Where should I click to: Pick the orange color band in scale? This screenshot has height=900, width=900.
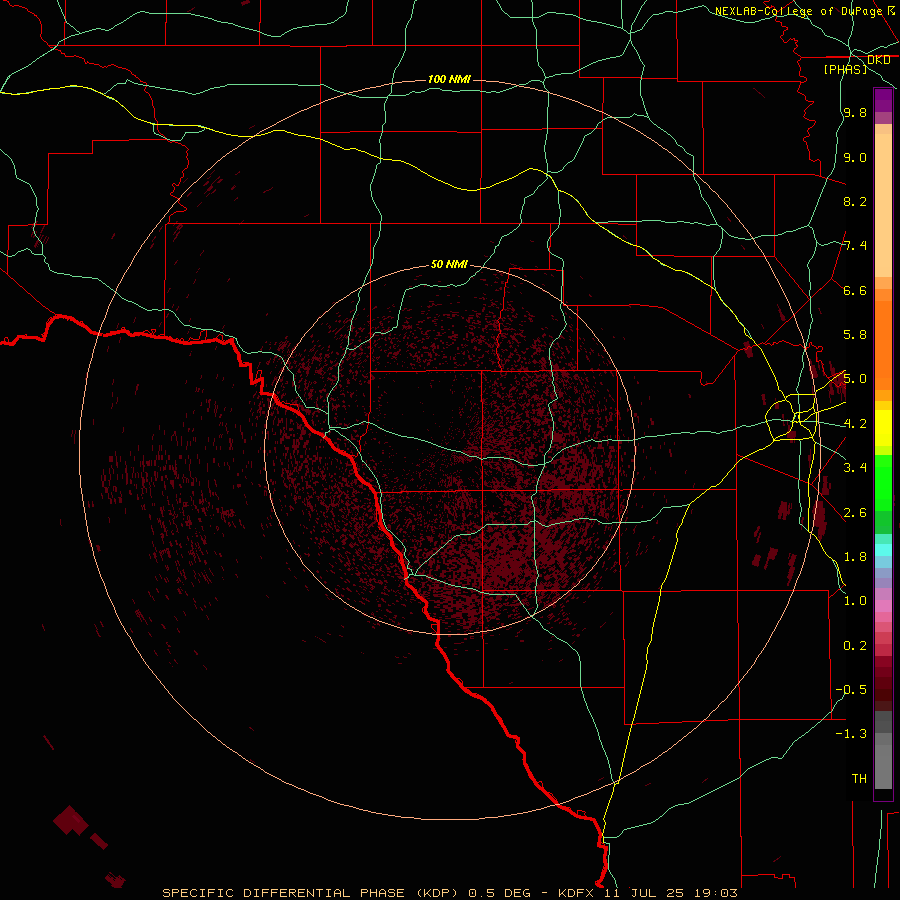883,346
